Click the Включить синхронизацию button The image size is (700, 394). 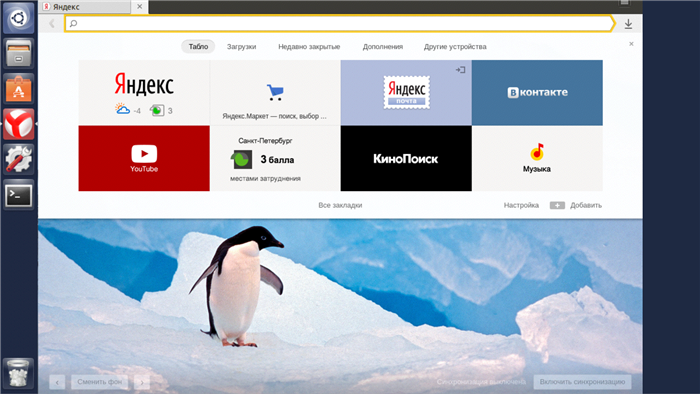coord(582,382)
